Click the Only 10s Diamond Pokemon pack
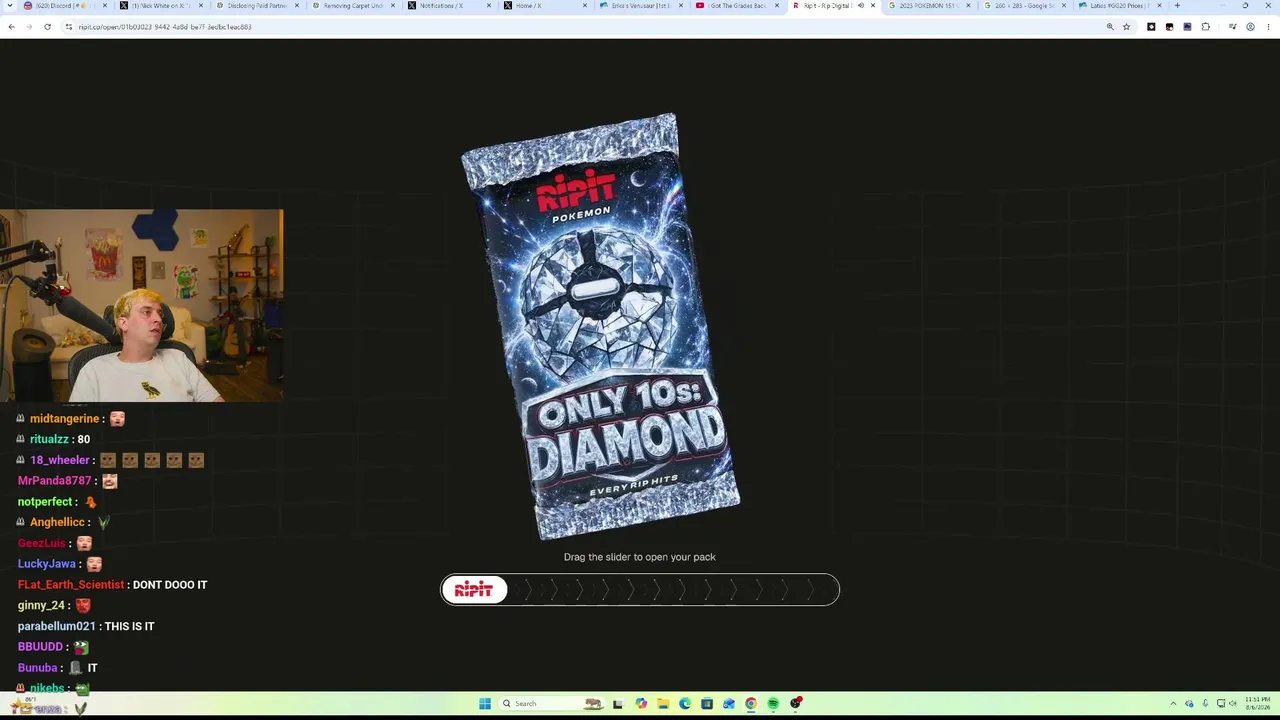 [600, 326]
